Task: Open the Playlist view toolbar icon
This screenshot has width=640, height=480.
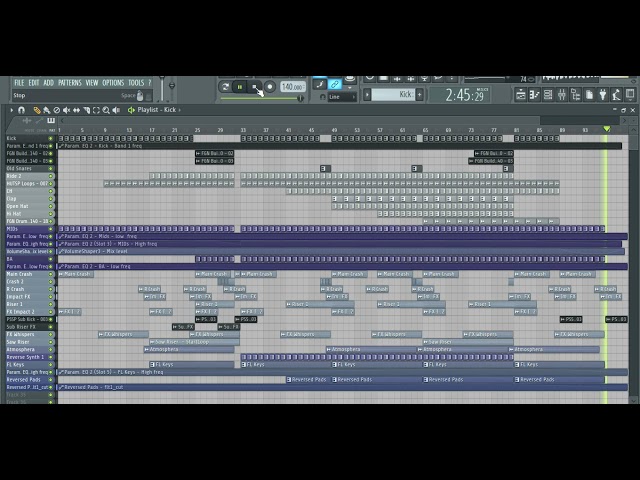Action: 520,95
